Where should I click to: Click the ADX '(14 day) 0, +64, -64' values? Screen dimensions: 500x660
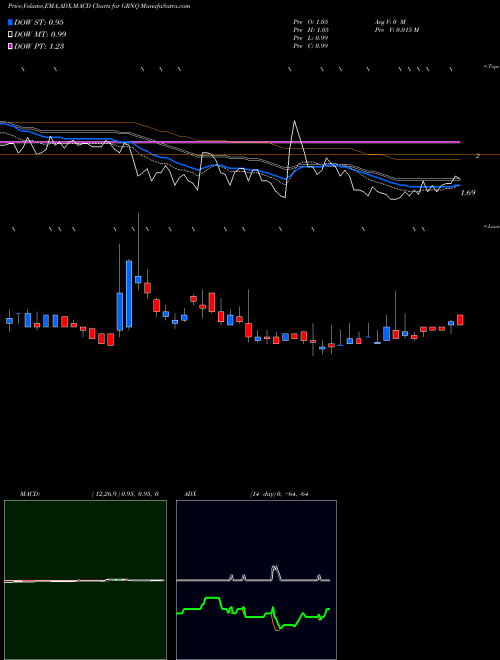[279, 494]
